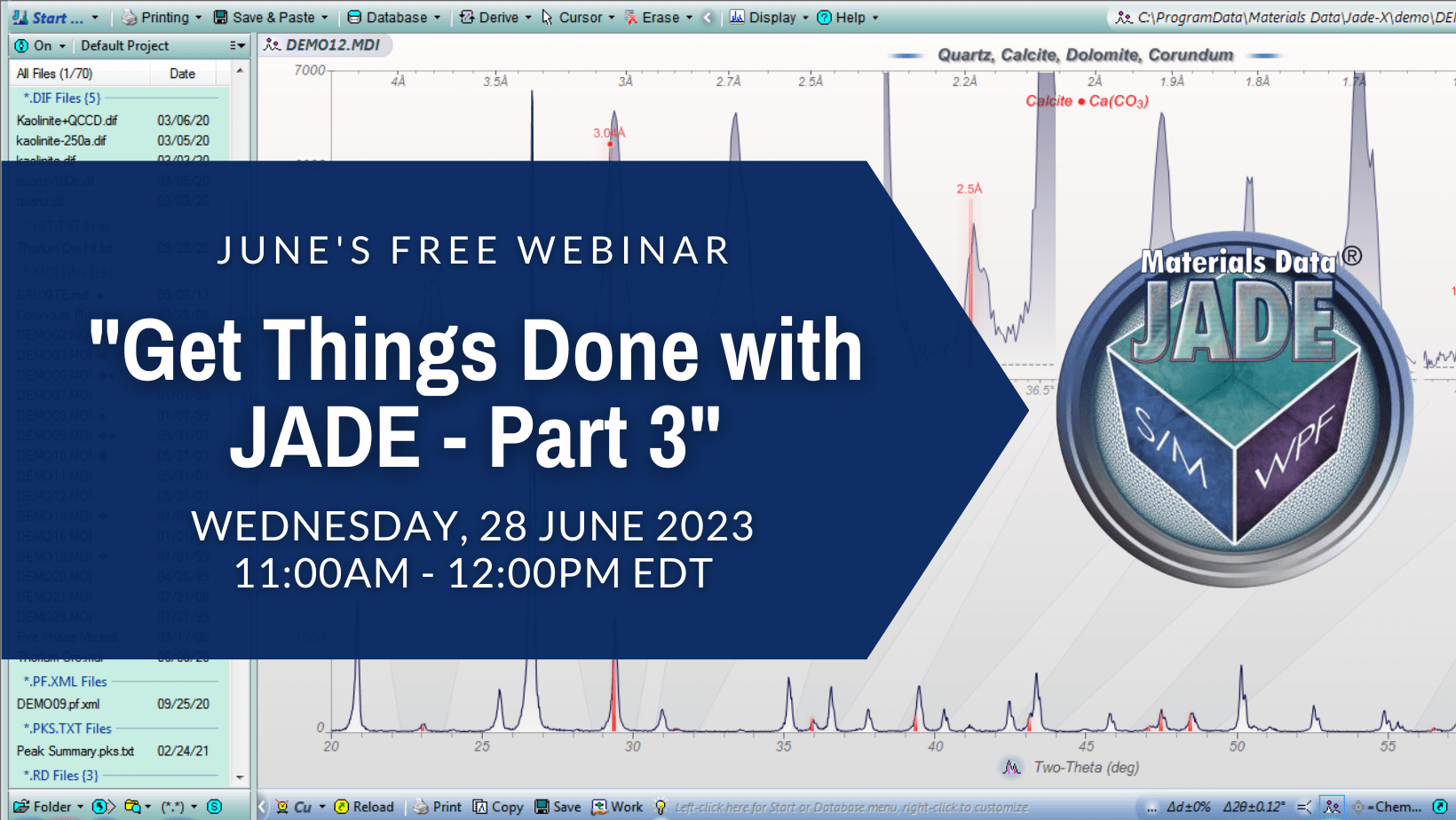Click the Cu anode radiation icon
Image resolution: width=1456 pixels, height=820 pixels.
[282, 807]
